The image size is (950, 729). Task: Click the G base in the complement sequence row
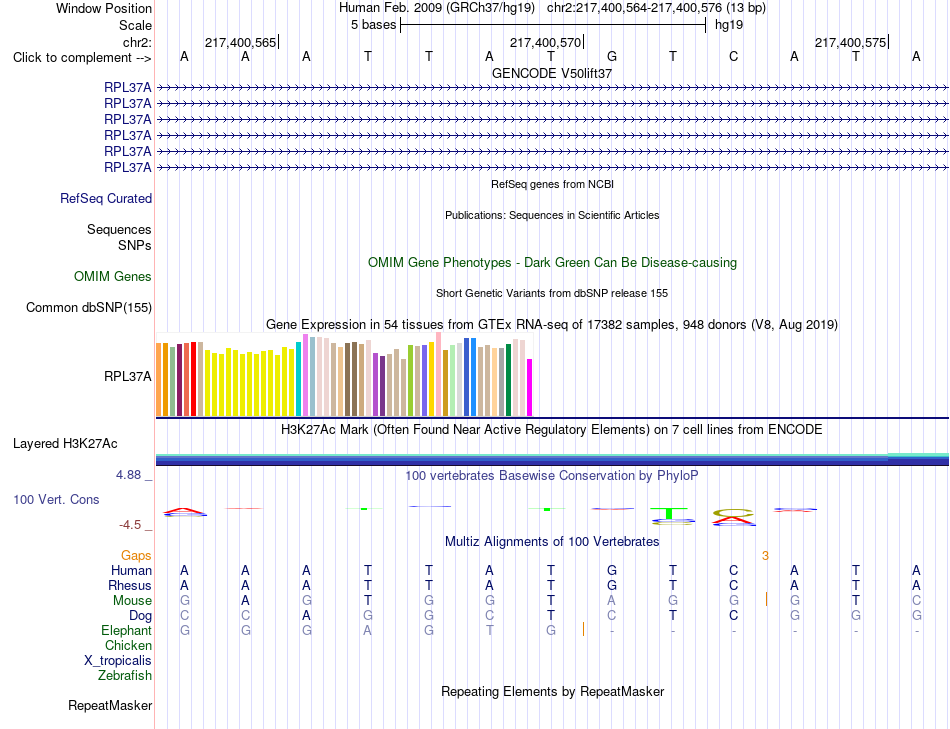tap(612, 56)
